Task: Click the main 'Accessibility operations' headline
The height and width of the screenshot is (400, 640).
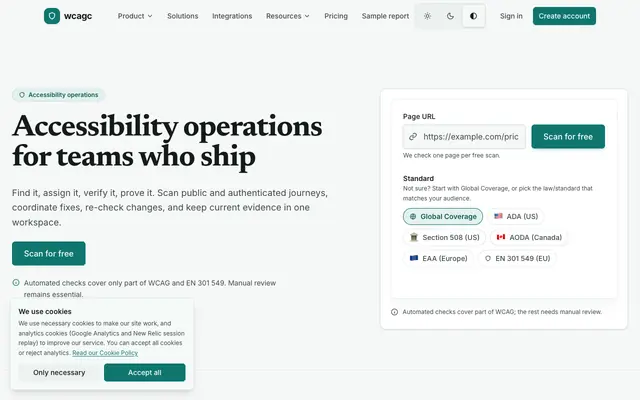Action: [167, 141]
